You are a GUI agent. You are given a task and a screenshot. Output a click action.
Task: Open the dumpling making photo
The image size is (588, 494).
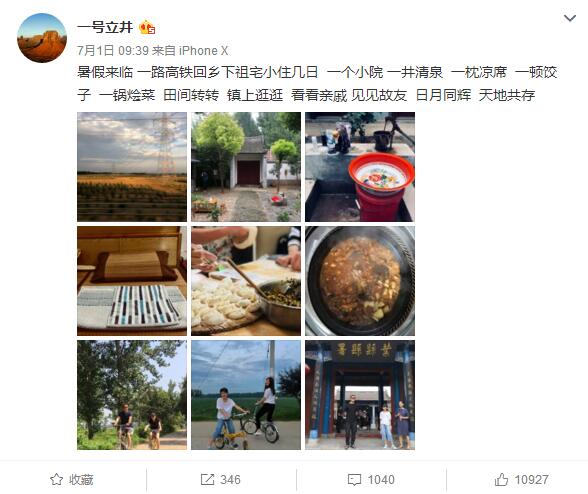[246, 281]
